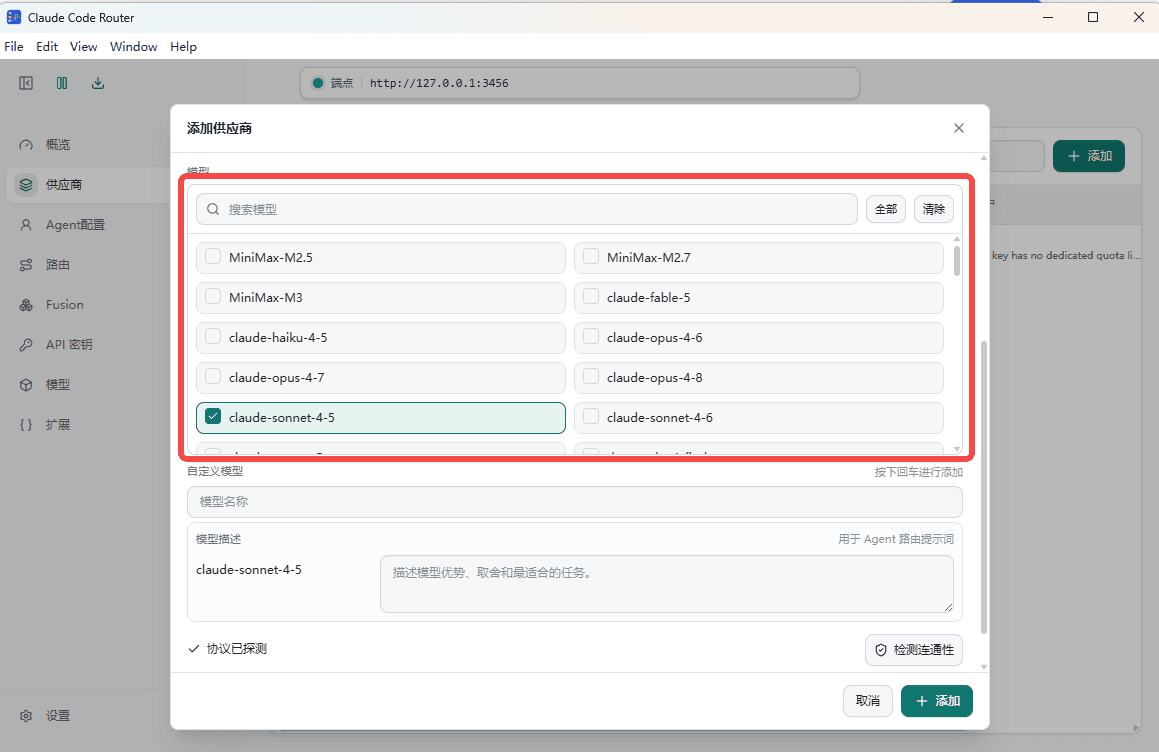Open the File menu

(x=13, y=47)
